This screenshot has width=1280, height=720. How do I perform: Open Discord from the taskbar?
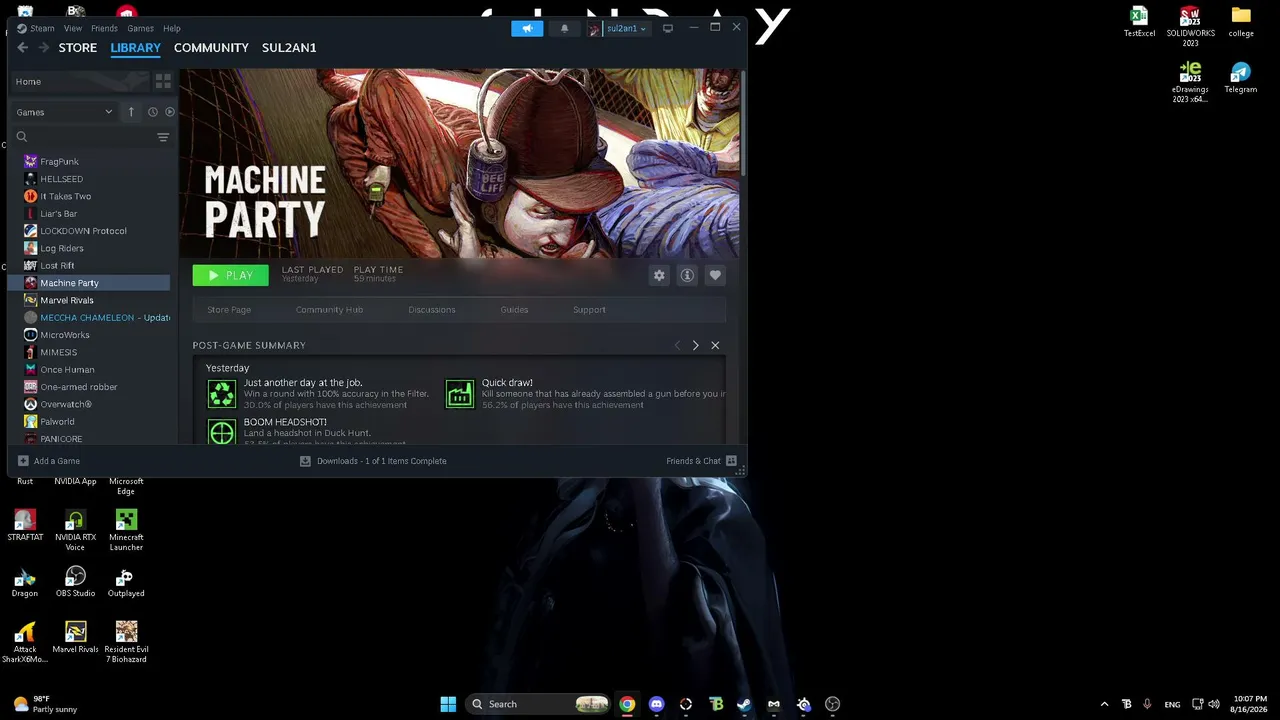(x=656, y=704)
